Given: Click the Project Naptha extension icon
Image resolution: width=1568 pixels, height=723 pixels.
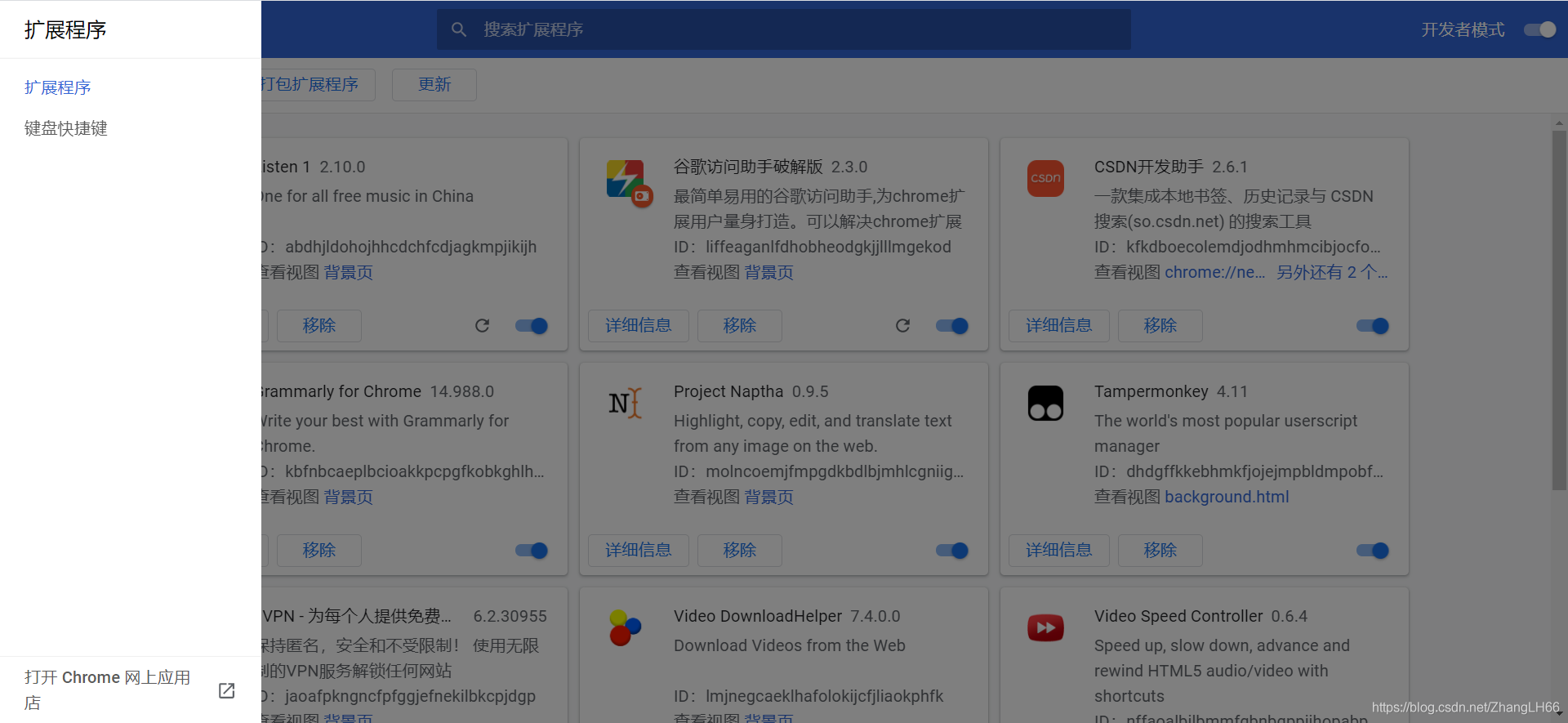Looking at the screenshot, I should (x=626, y=403).
